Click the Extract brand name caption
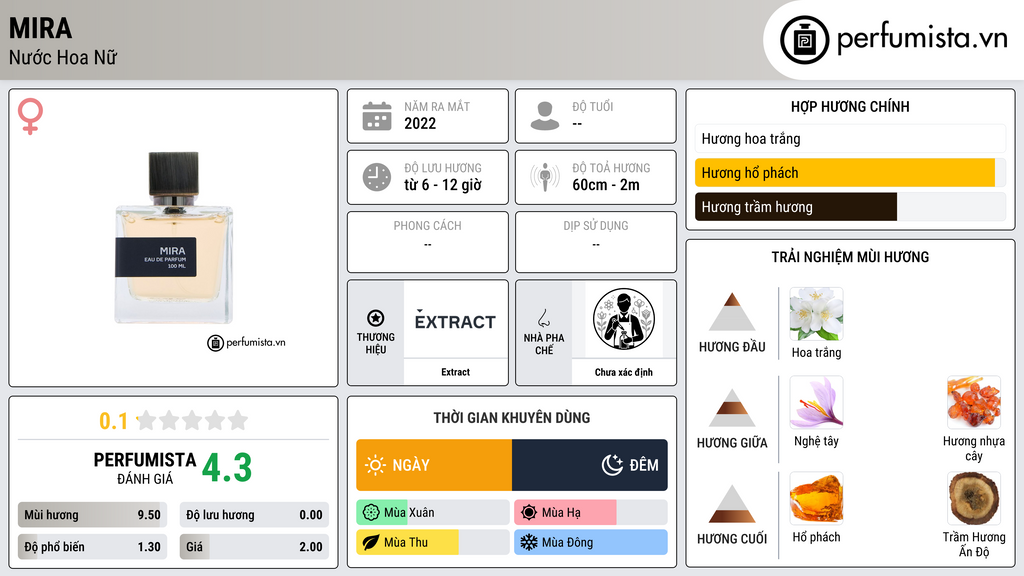 pos(455,372)
